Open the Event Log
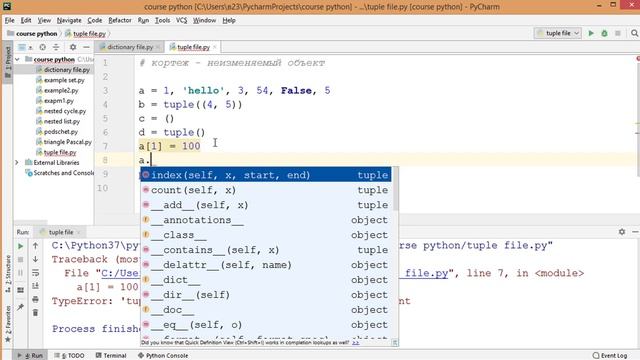Image resolution: width=640 pixels, height=360 pixels. coord(610,356)
